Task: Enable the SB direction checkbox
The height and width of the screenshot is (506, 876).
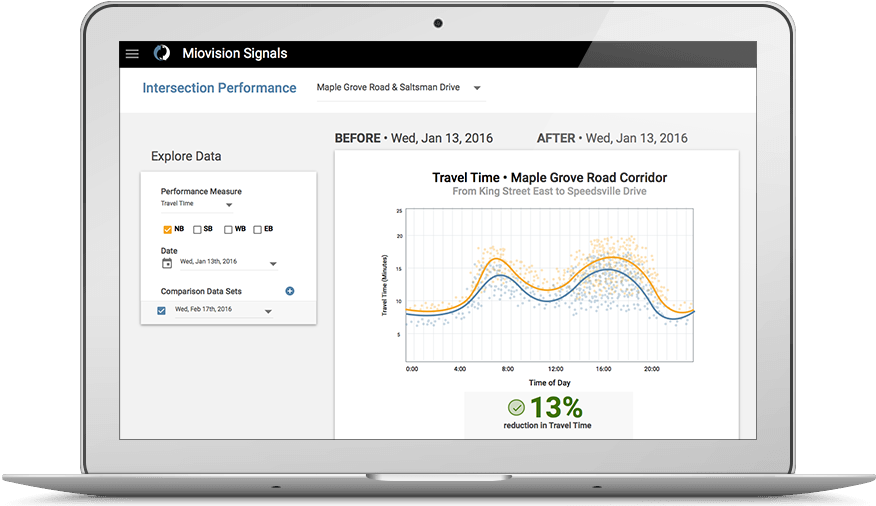Action: coord(197,230)
